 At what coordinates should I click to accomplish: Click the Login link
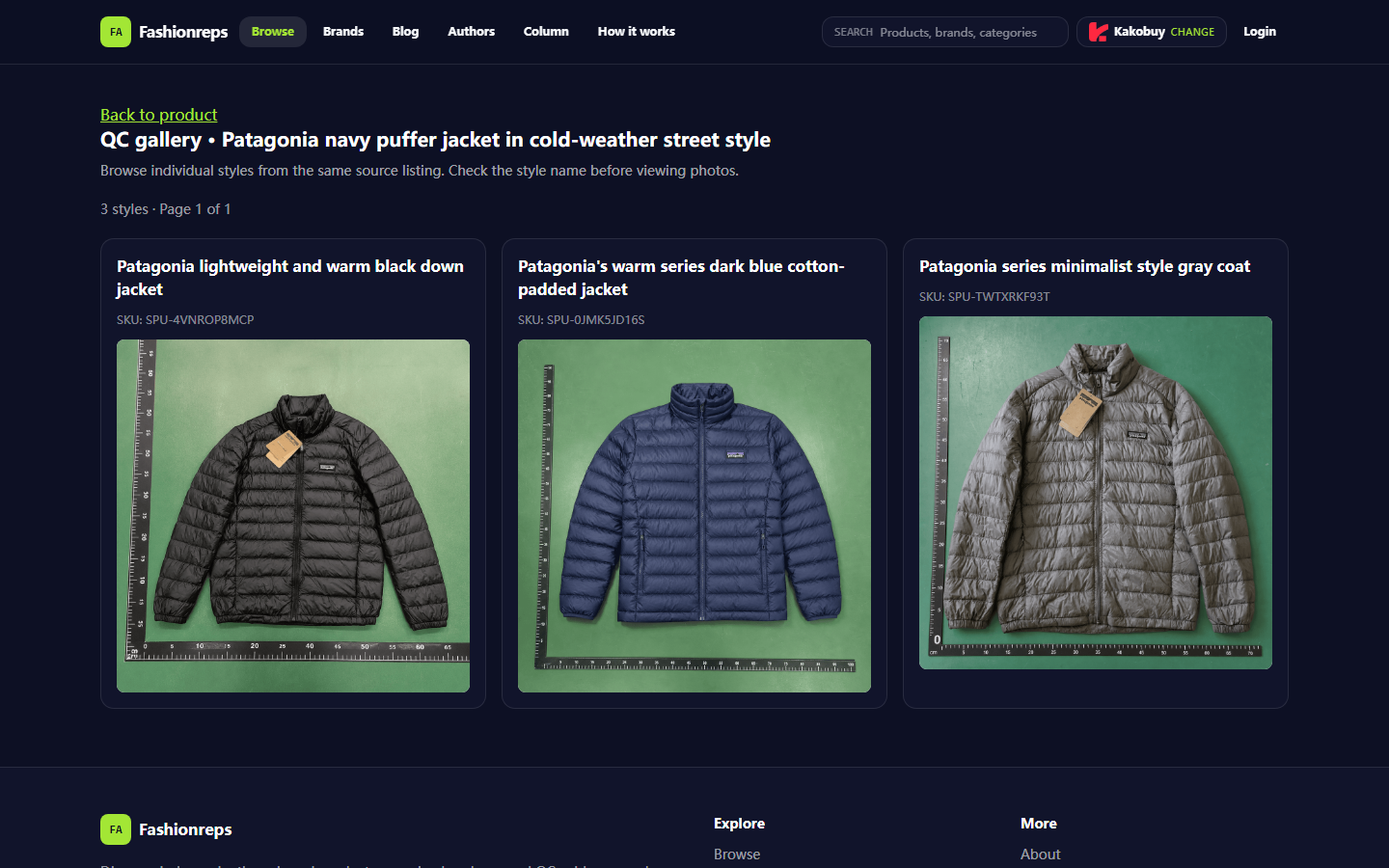pyautogui.click(x=1260, y=32)
